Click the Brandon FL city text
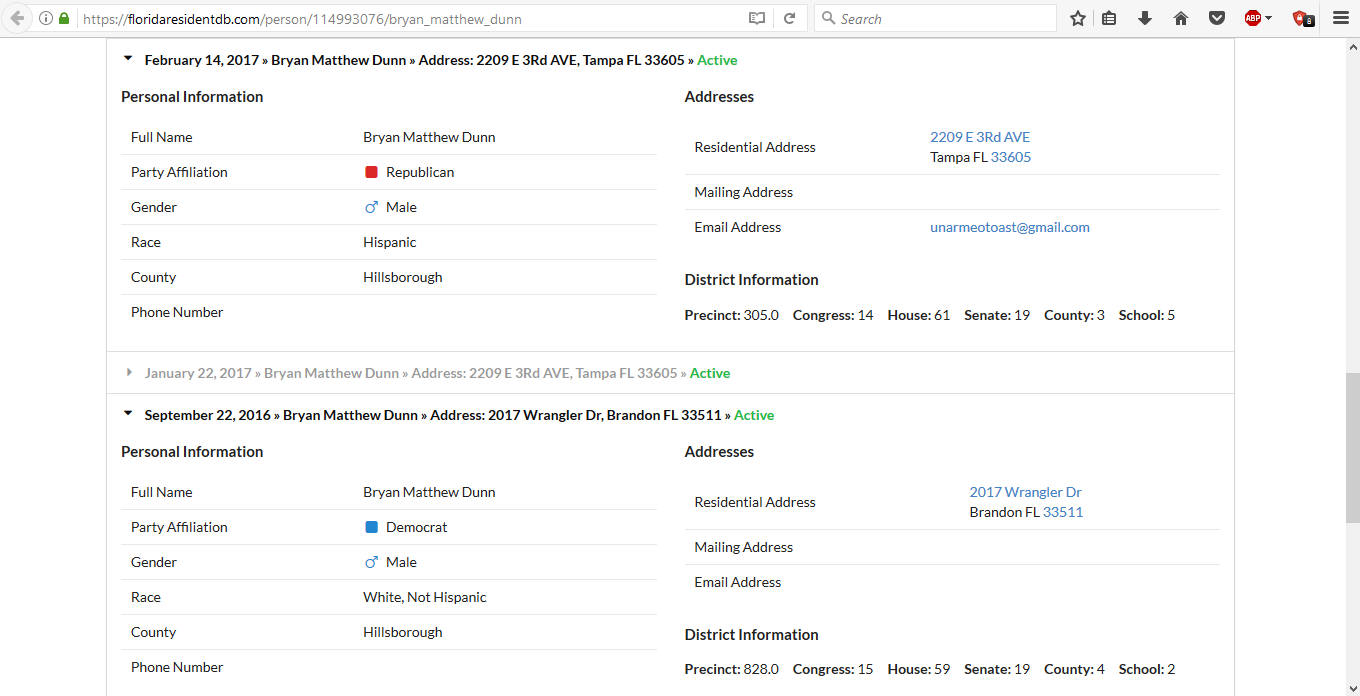 click(1005, 512)
